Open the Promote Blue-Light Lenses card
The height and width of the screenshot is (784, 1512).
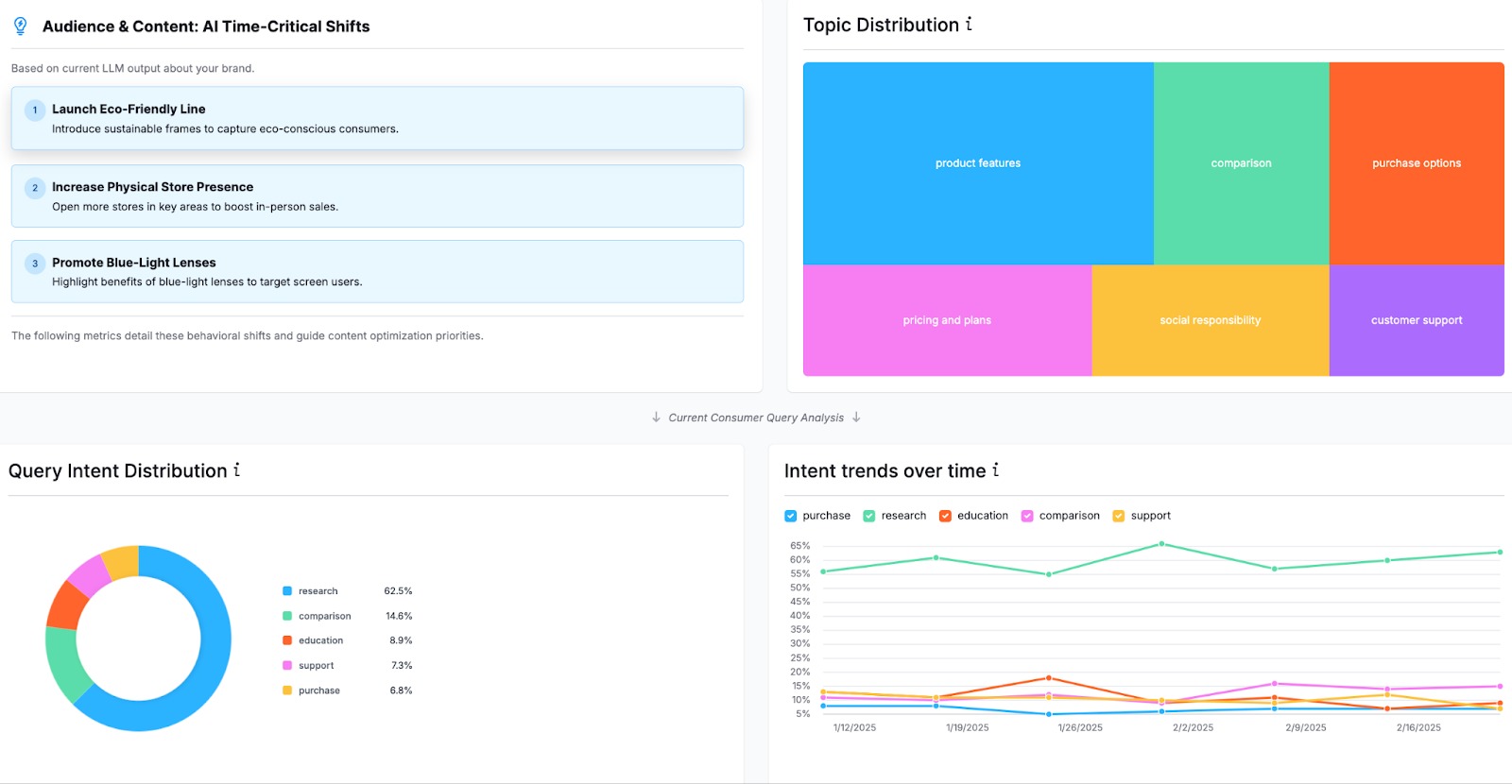377,272
